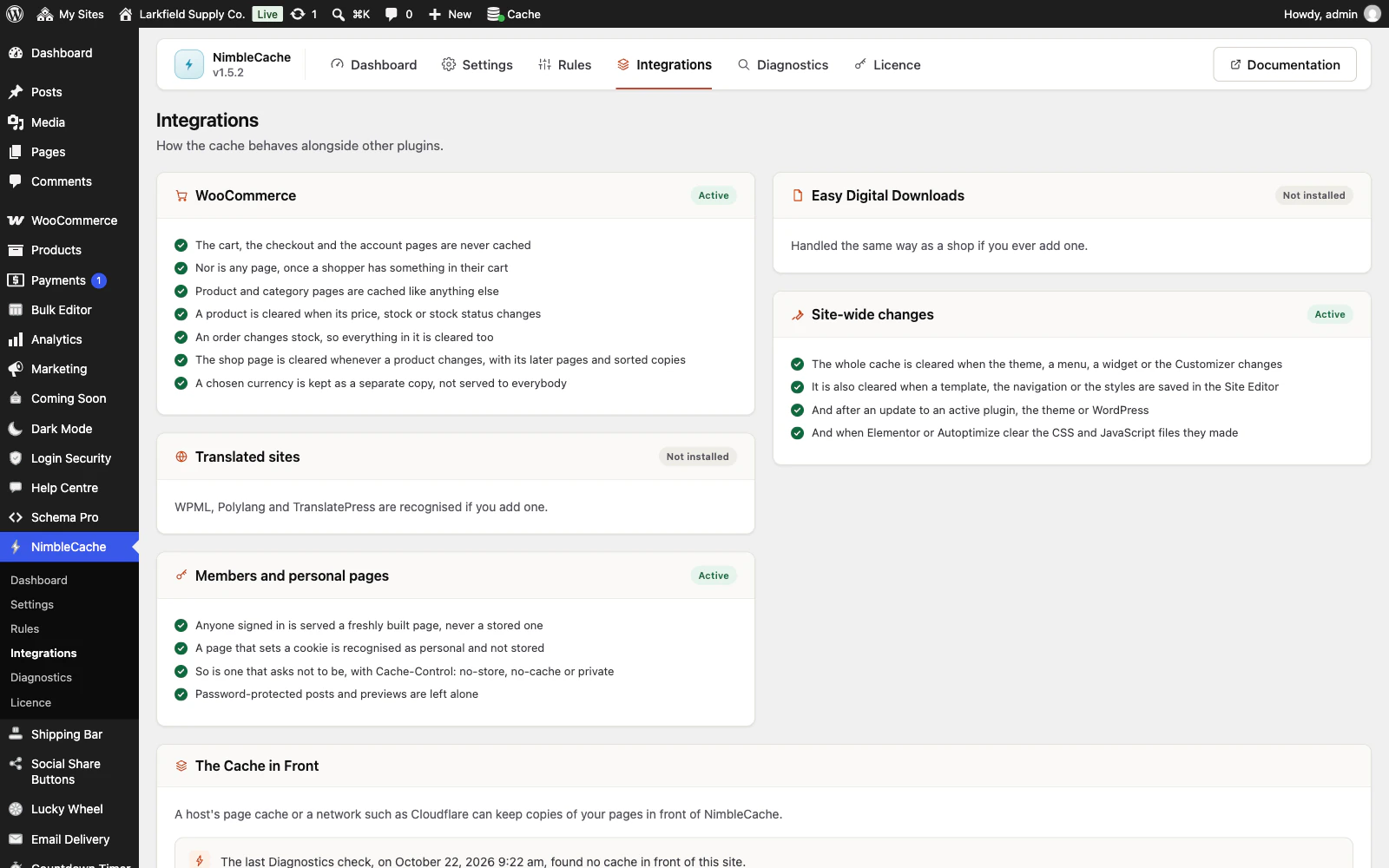This screenshot has width=1389, height=868.
Task: Open Products in sidebar
Action: pos(69,250)
